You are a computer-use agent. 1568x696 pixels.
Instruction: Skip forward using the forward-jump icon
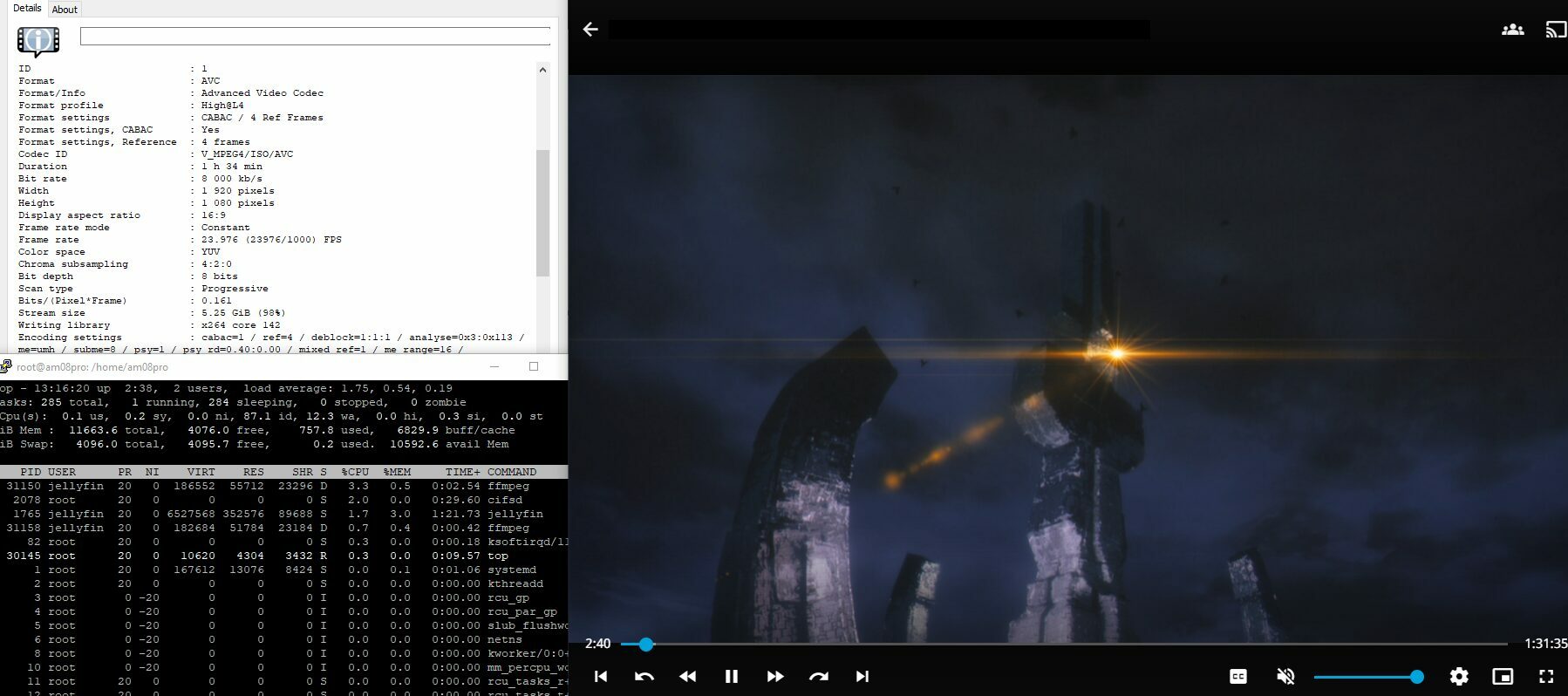(x=819, y=676)
